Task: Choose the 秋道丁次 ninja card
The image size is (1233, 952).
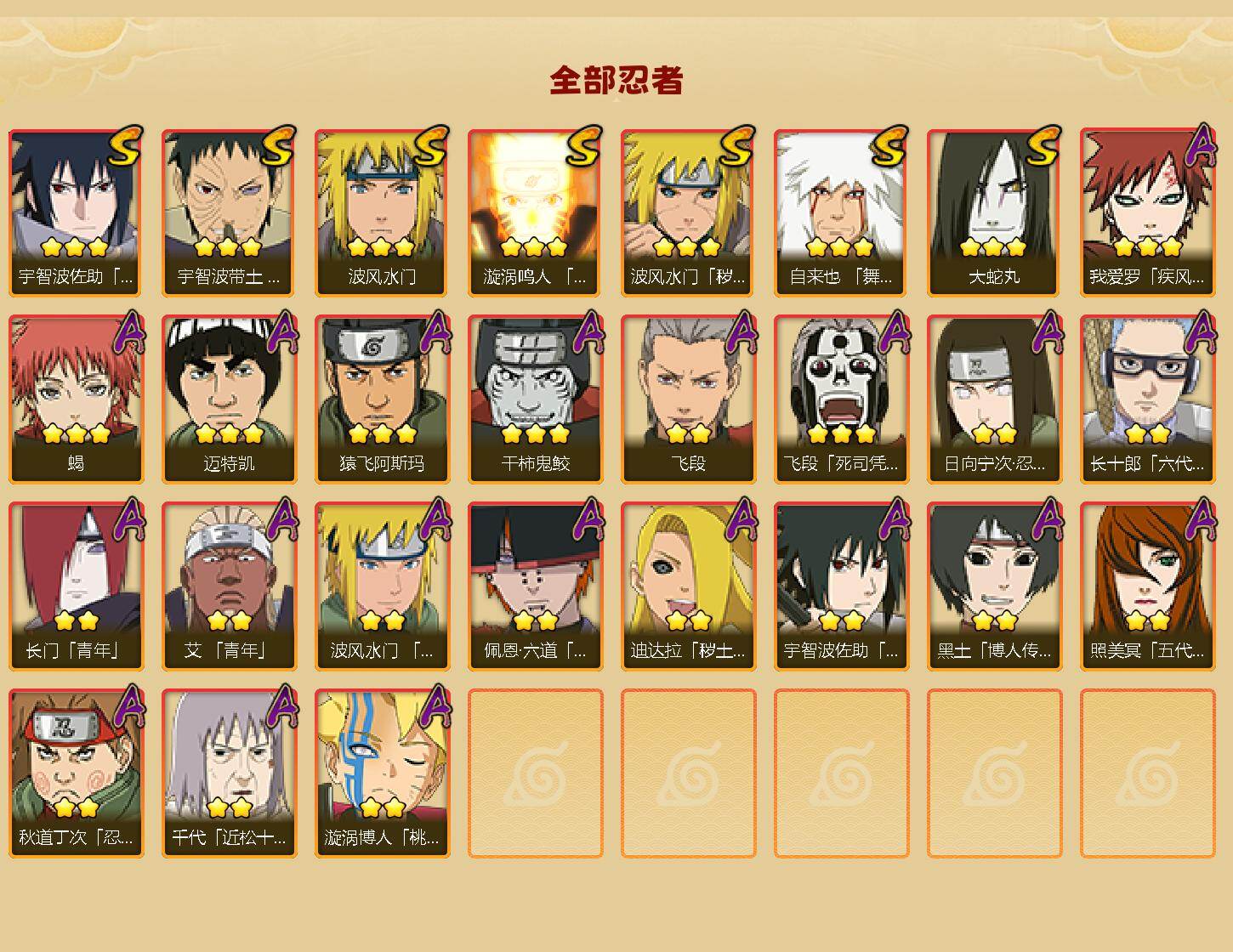Action: (x=76, y=773)
